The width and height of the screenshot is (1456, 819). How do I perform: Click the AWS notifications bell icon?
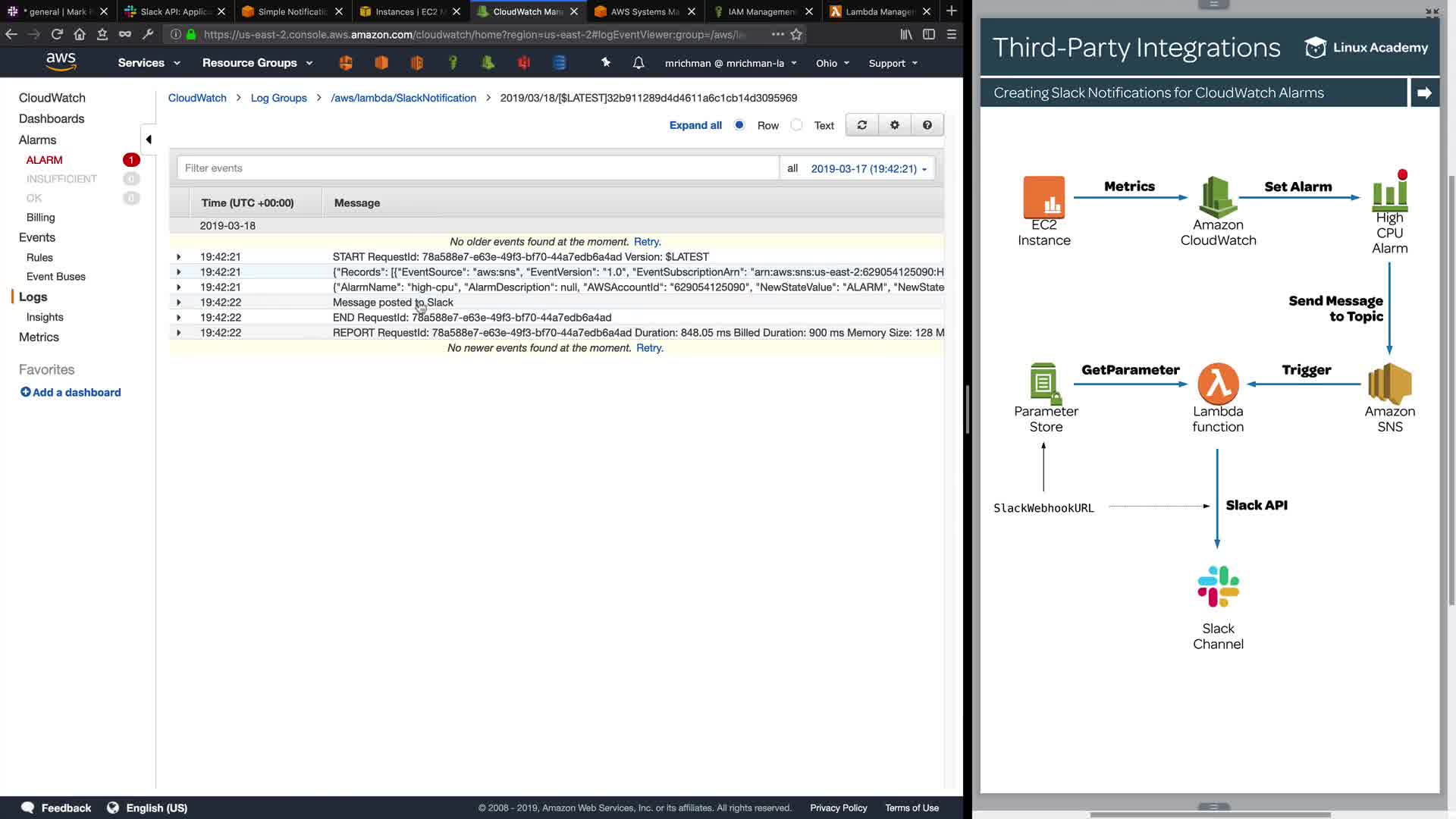[639, 63]
